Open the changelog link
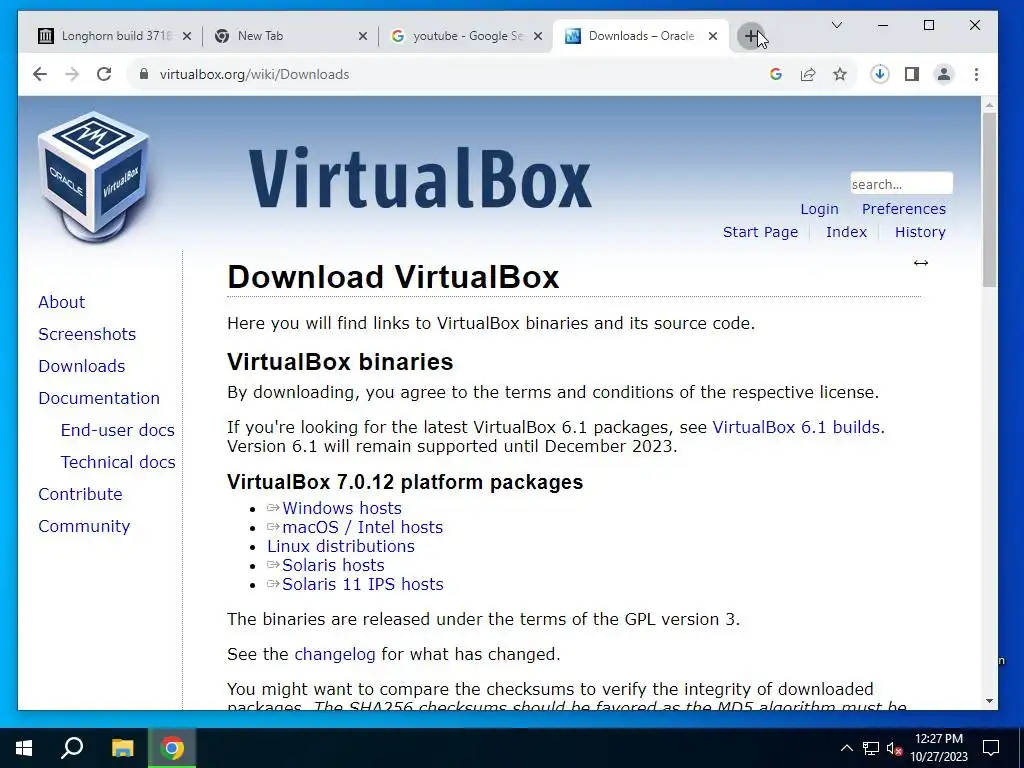Viewport: 1024px width, 768px height. tap(334, 654)
